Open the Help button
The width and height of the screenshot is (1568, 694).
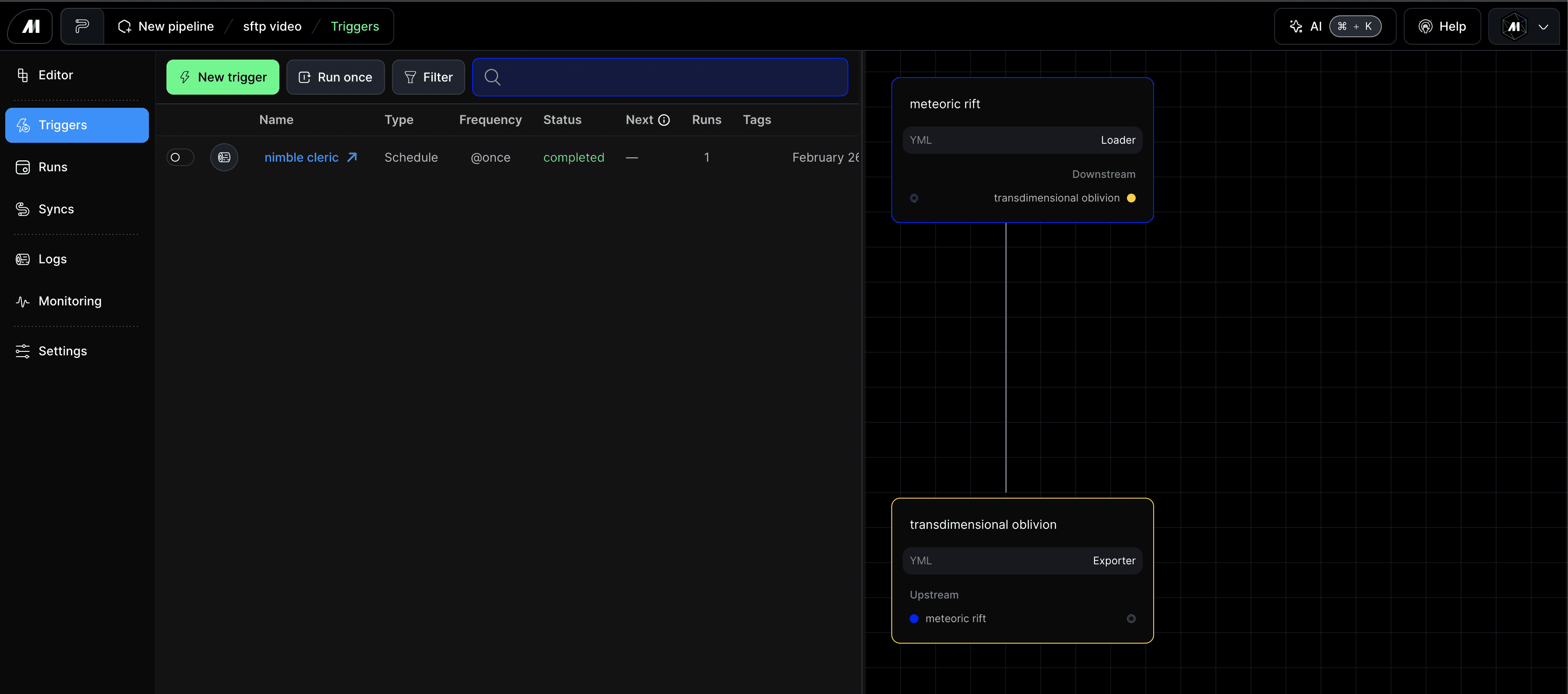coord(1442,26)
